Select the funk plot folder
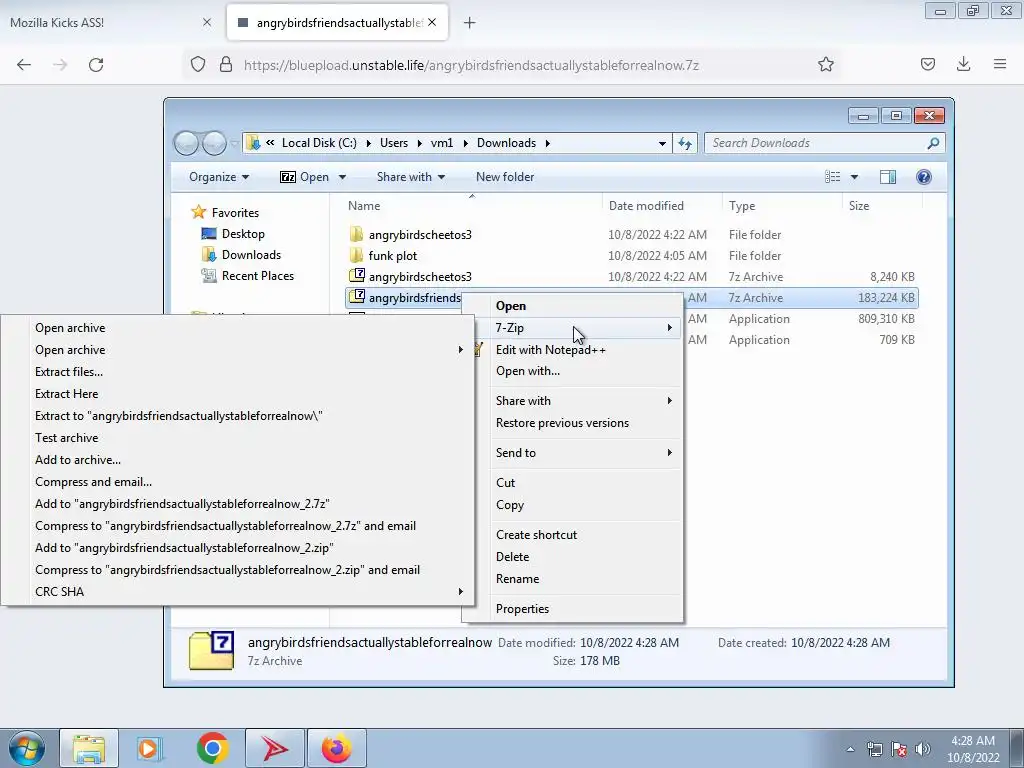Image resolution: width=1024 pixels, height=768 pixels. (x=392, y=255)
